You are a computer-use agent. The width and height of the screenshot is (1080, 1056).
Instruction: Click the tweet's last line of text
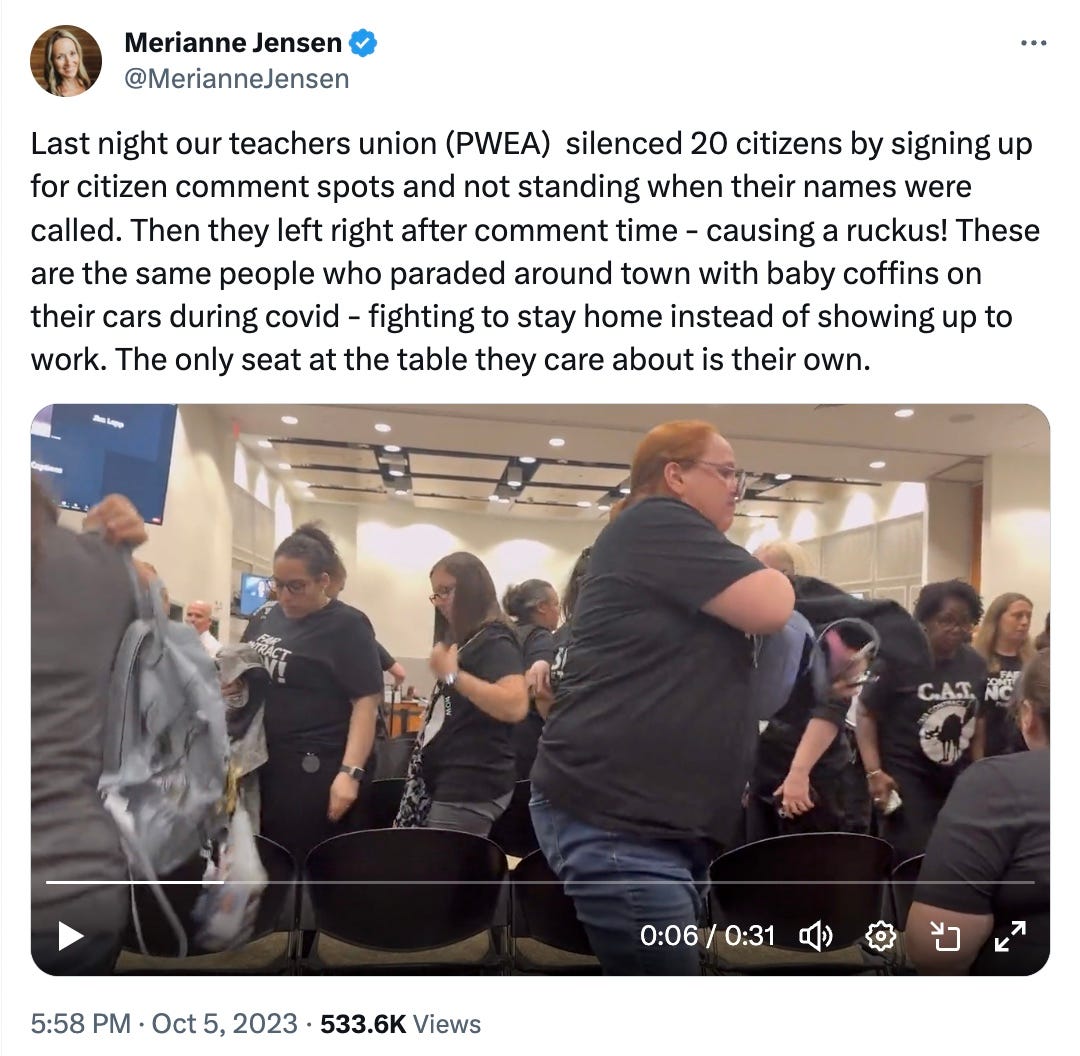click(450, 360)
